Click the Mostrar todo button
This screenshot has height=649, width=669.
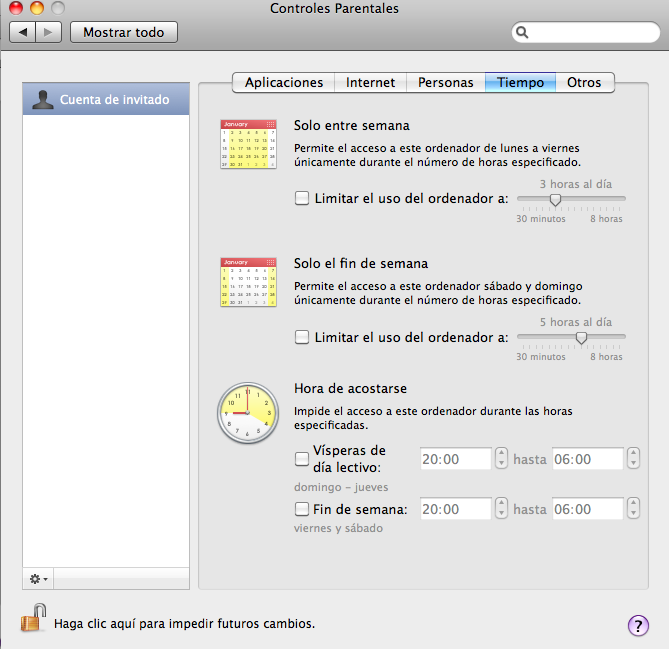coord(123,32)
